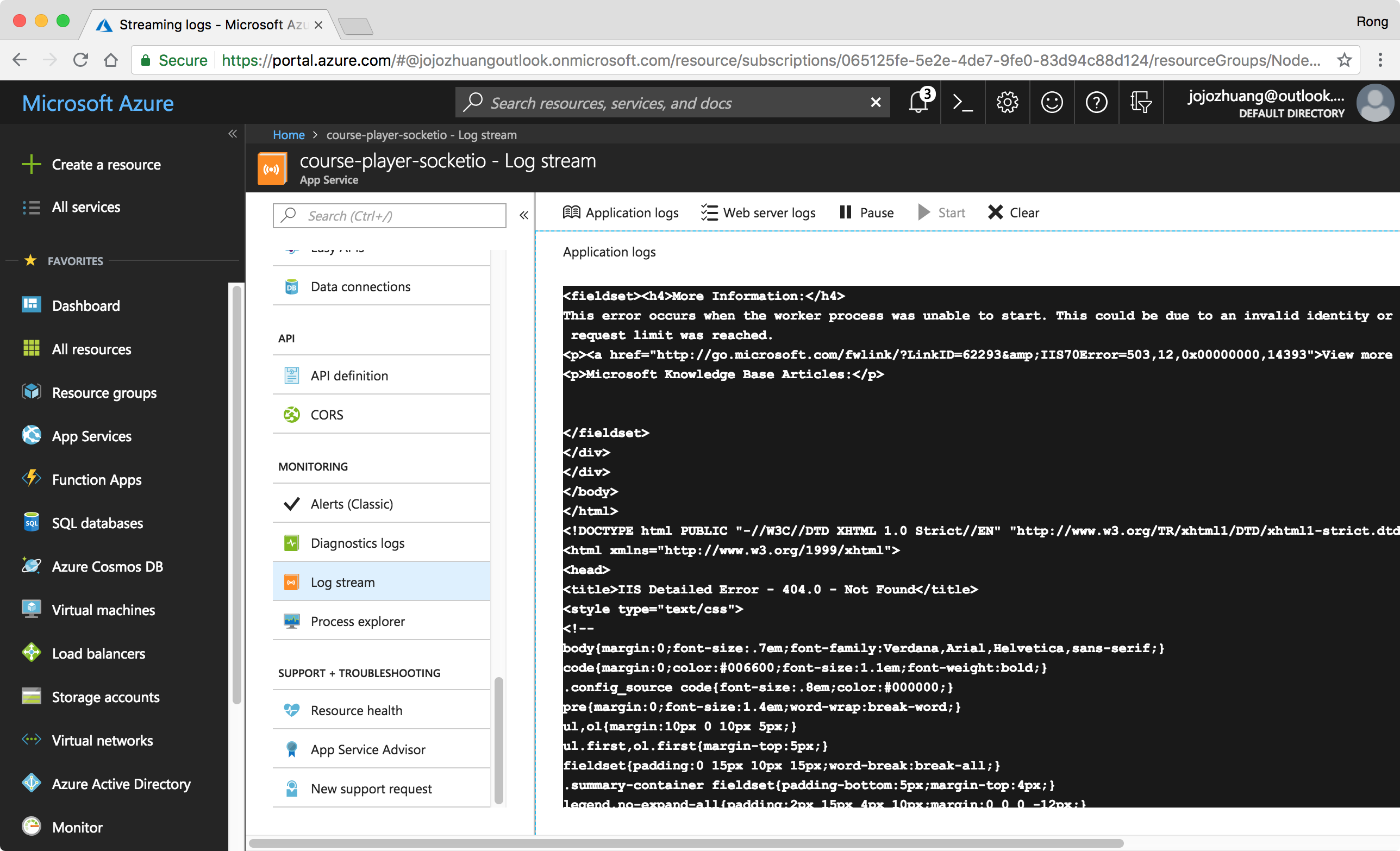Click the Create a resource plus icon
Screen dimensions: 1400x851
coord(32,164)
